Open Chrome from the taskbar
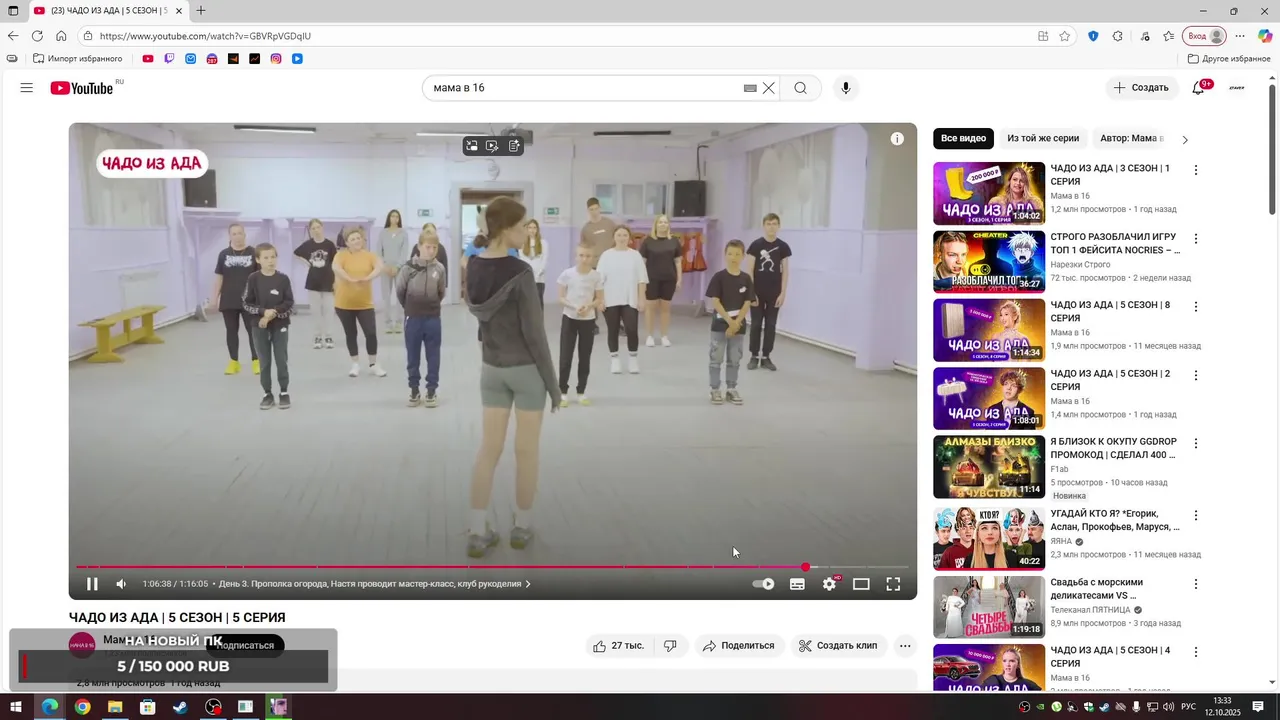Screen dimensions: 1280x720 pyautogui.click(x=82, y=707)
